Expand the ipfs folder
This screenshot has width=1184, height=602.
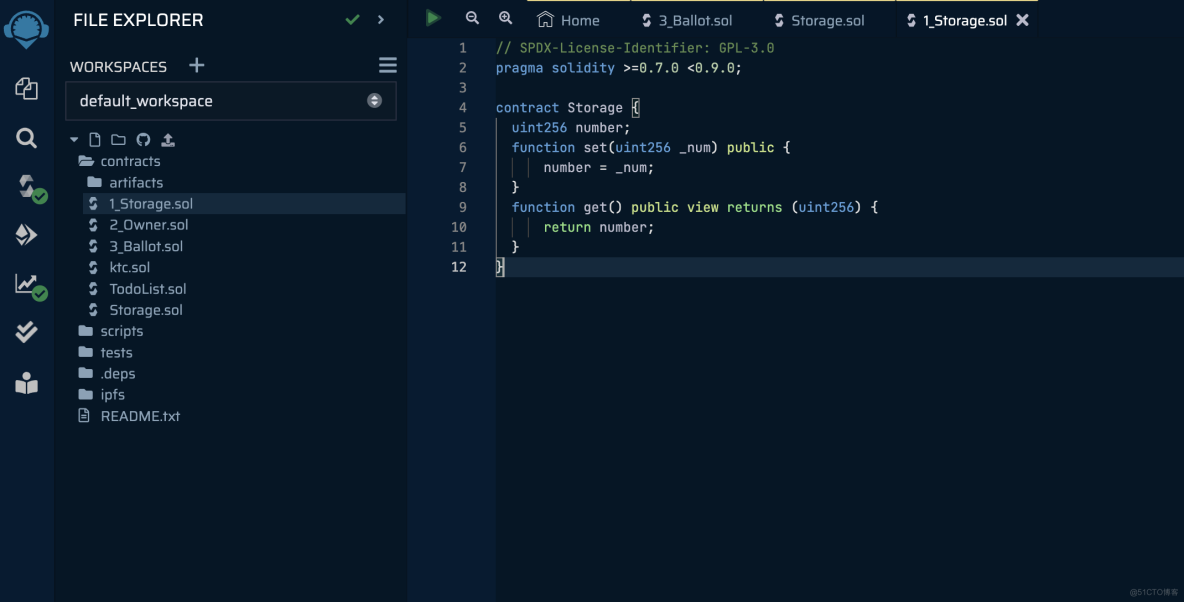102,394
